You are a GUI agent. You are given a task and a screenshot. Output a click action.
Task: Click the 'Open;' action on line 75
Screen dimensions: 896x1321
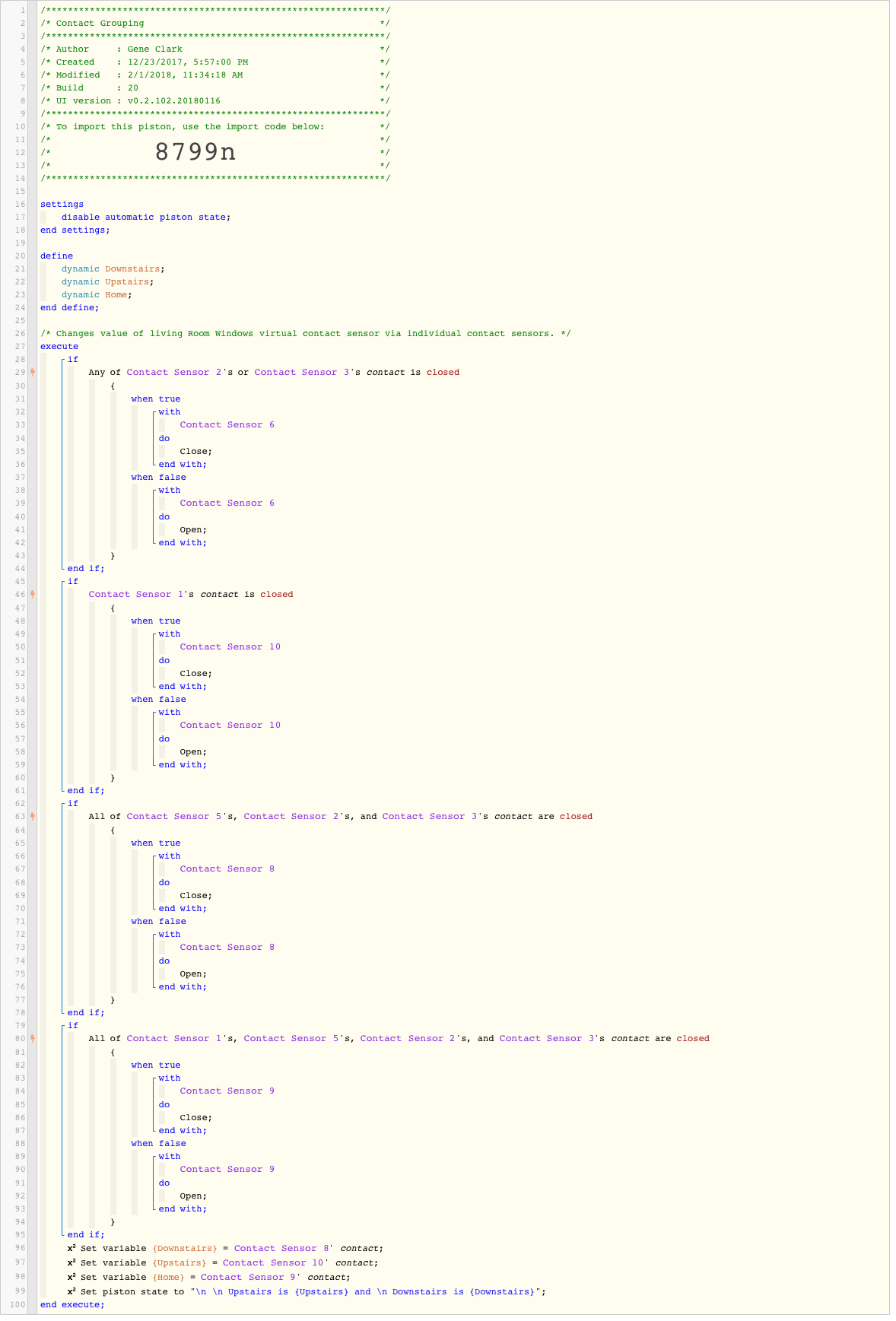point(193,974)
